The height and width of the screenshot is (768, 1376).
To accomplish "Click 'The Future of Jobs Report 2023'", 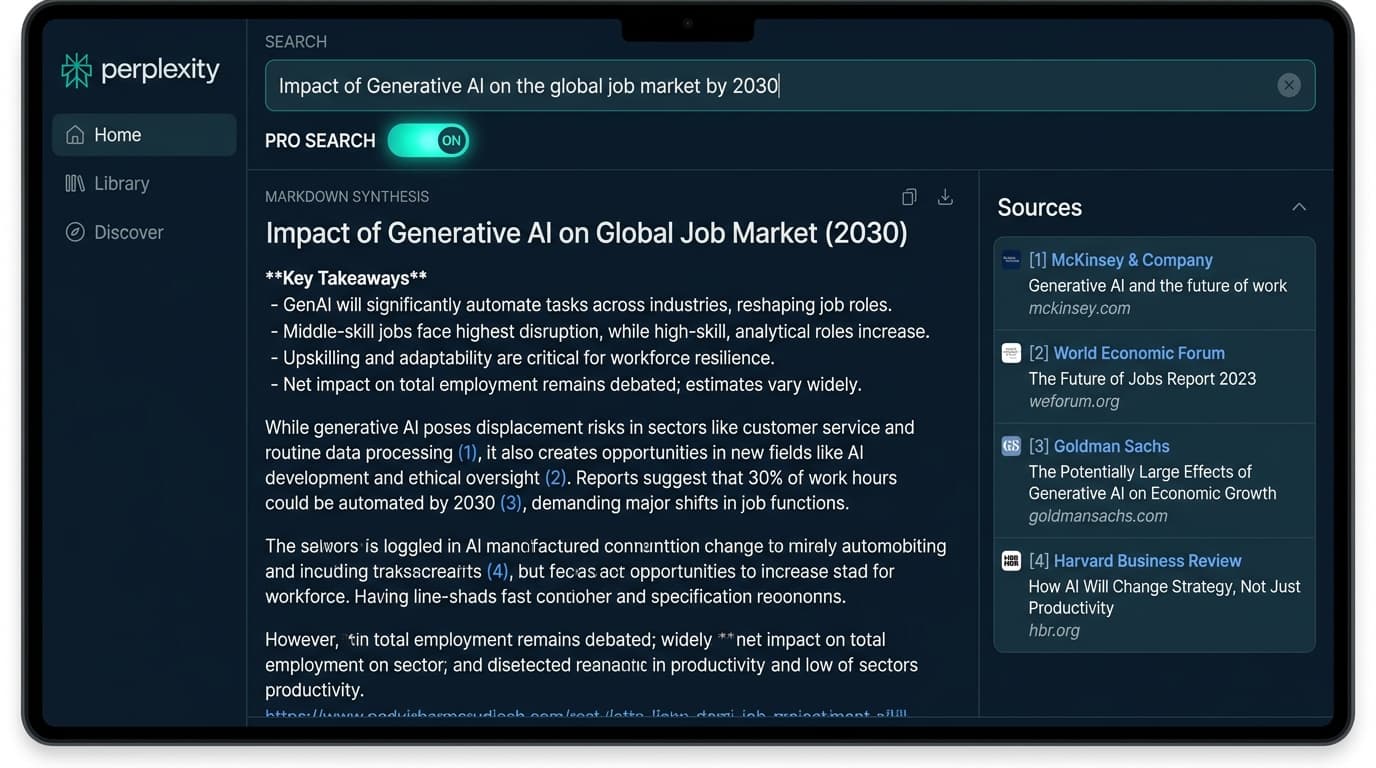I will 1142,379.
